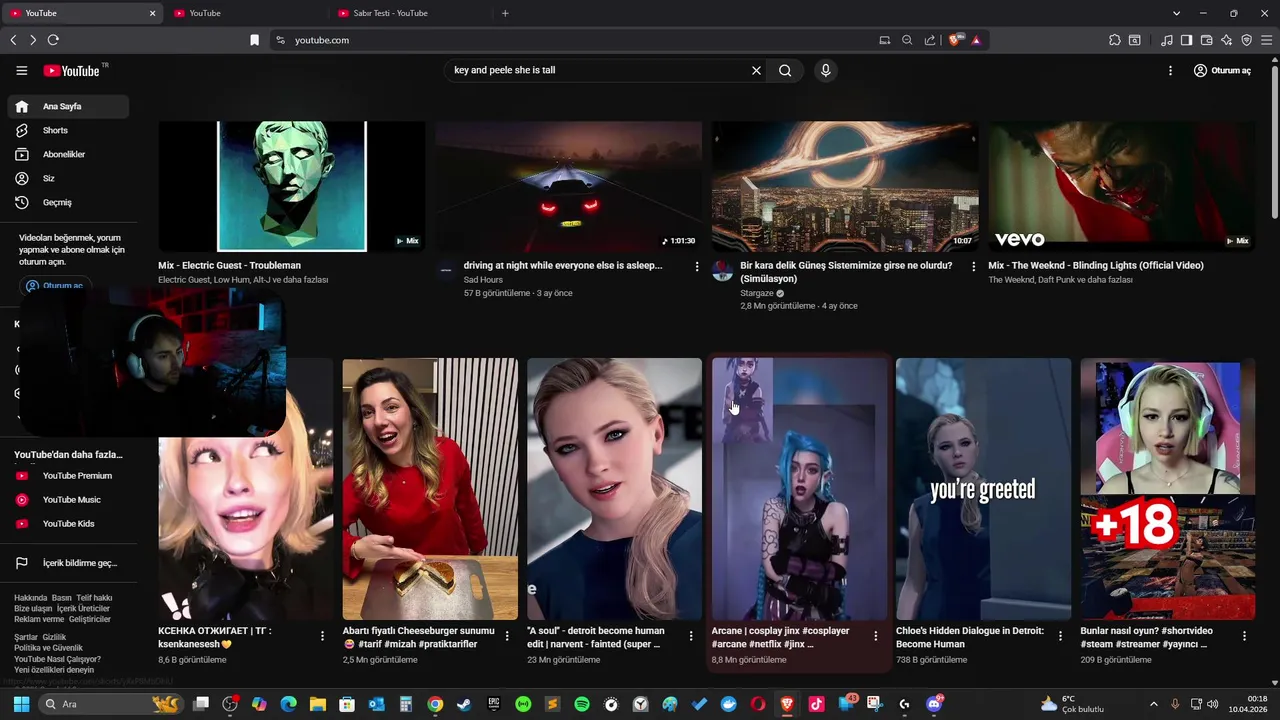Open Shorts in sidebar
This screenshot has width=1280, height=720.
(x=68, y=130)
